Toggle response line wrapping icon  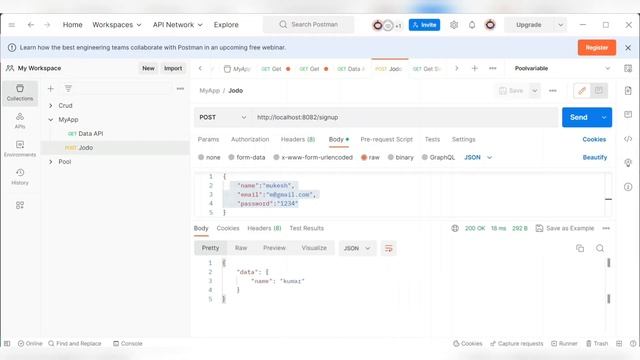click(388, 248)
